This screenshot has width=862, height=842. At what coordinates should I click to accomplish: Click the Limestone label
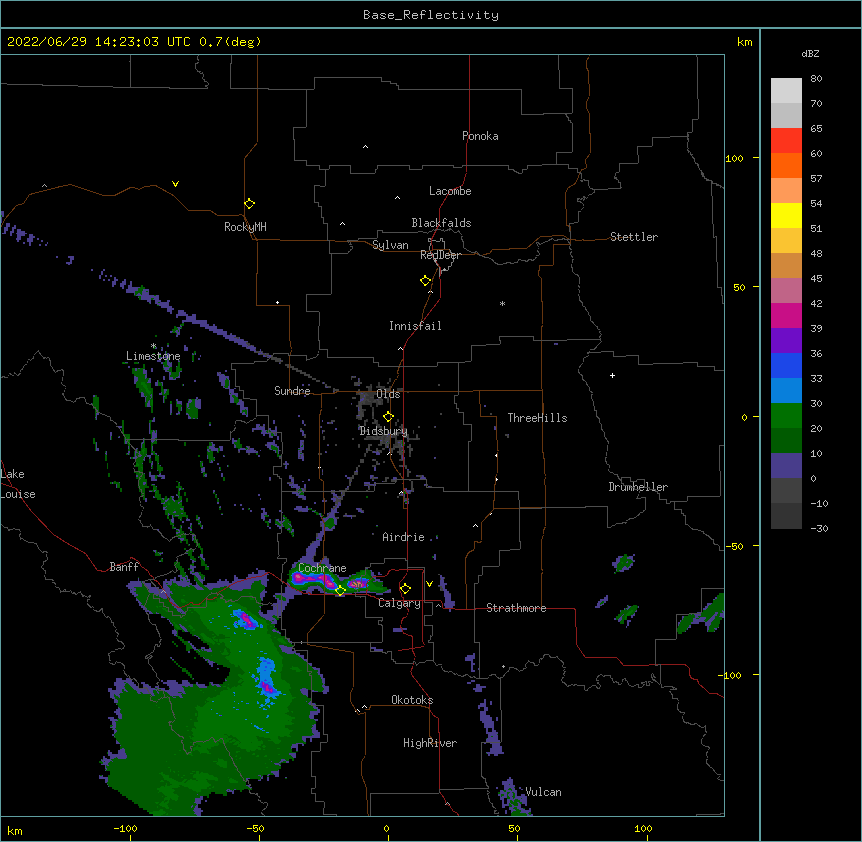coord(153,356)
